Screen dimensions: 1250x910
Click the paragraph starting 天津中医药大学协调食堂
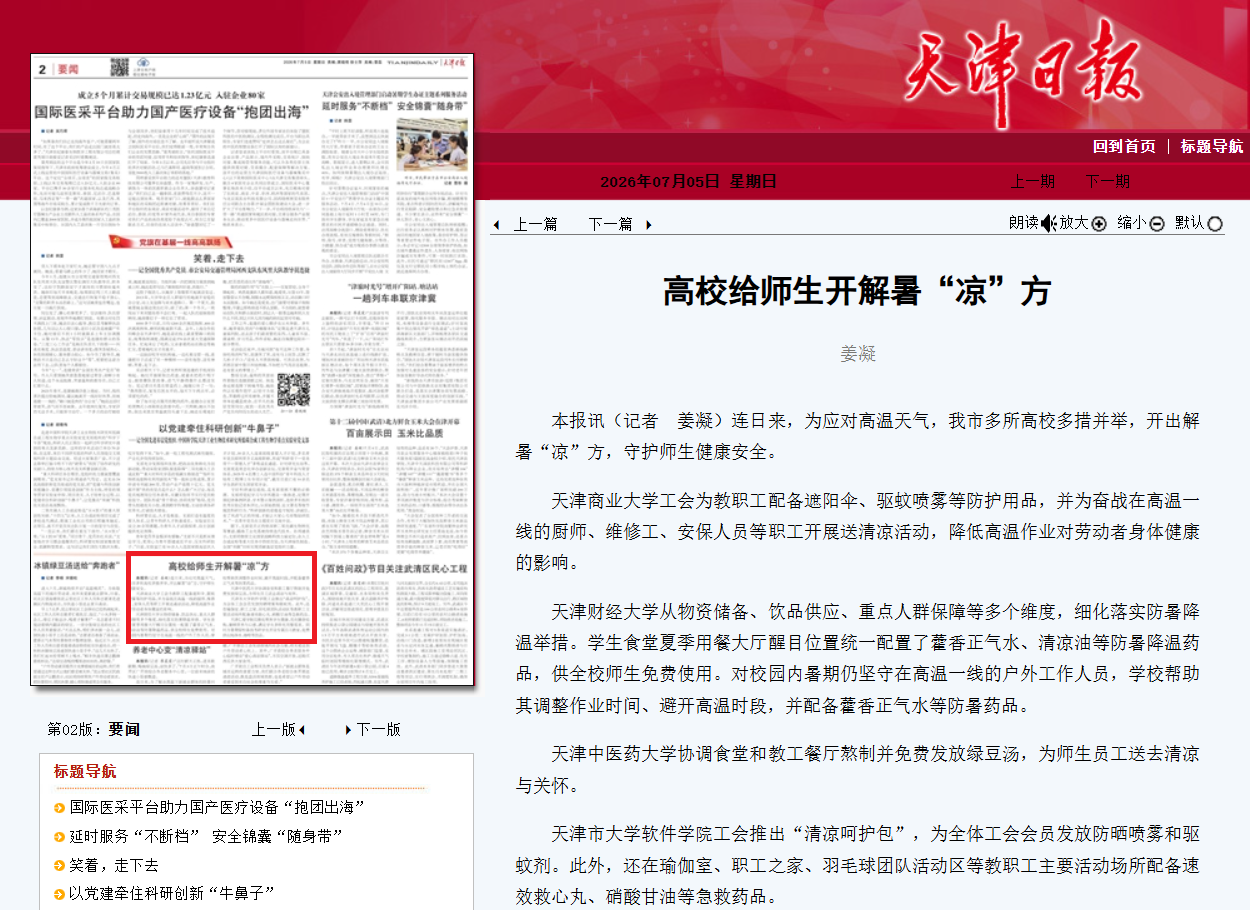[x=857, y=769]
